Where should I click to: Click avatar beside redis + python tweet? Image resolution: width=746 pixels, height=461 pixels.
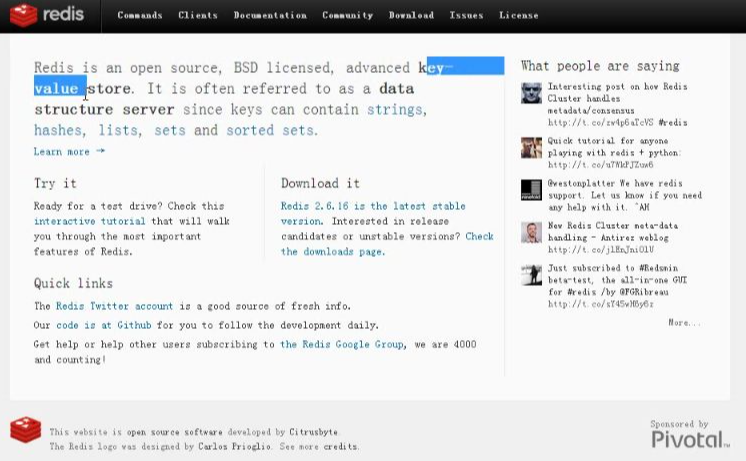point(531,147)
